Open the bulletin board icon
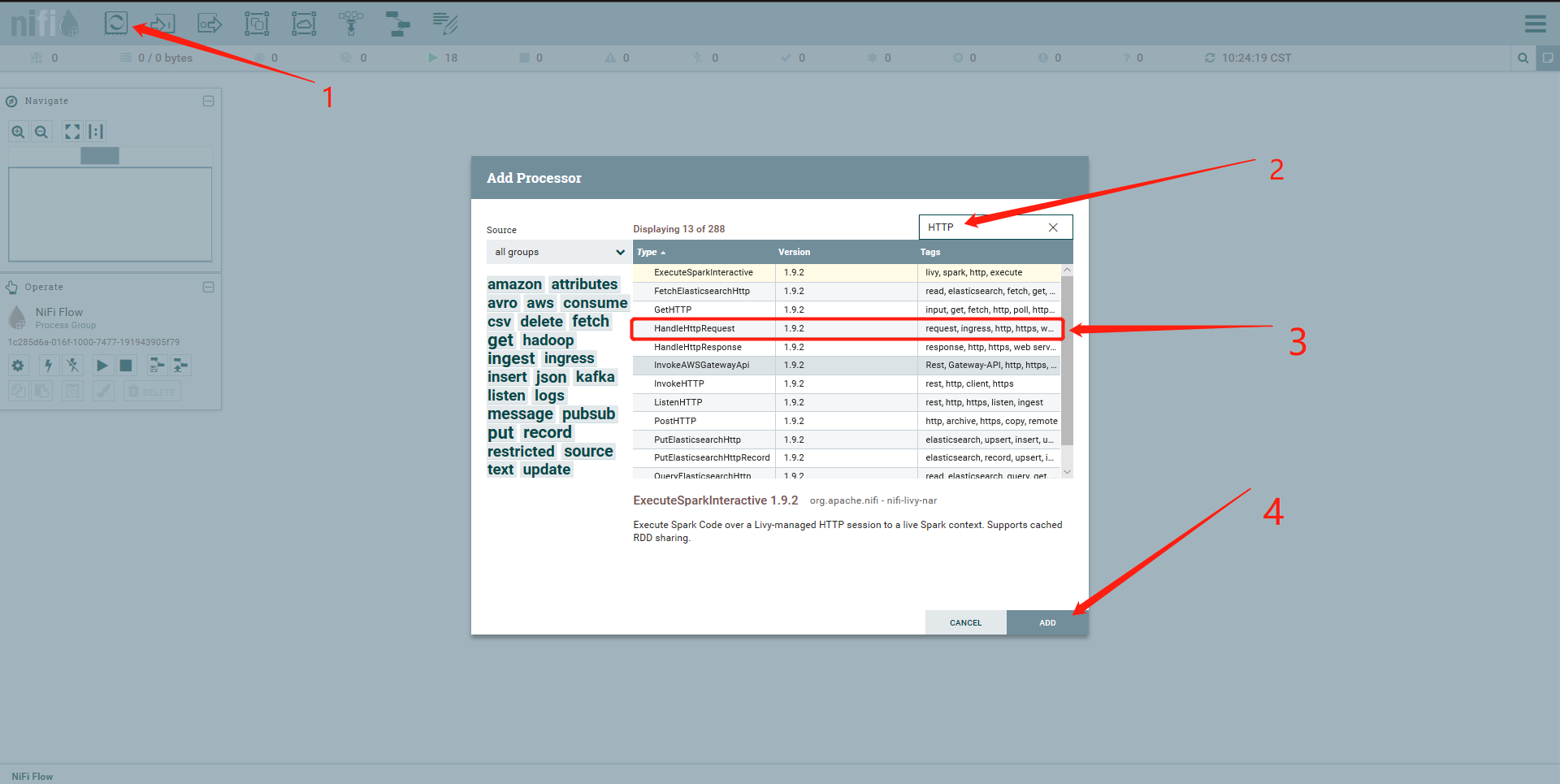Image resolution: width=1560 pixels, height=784 pixels. 1548,58
